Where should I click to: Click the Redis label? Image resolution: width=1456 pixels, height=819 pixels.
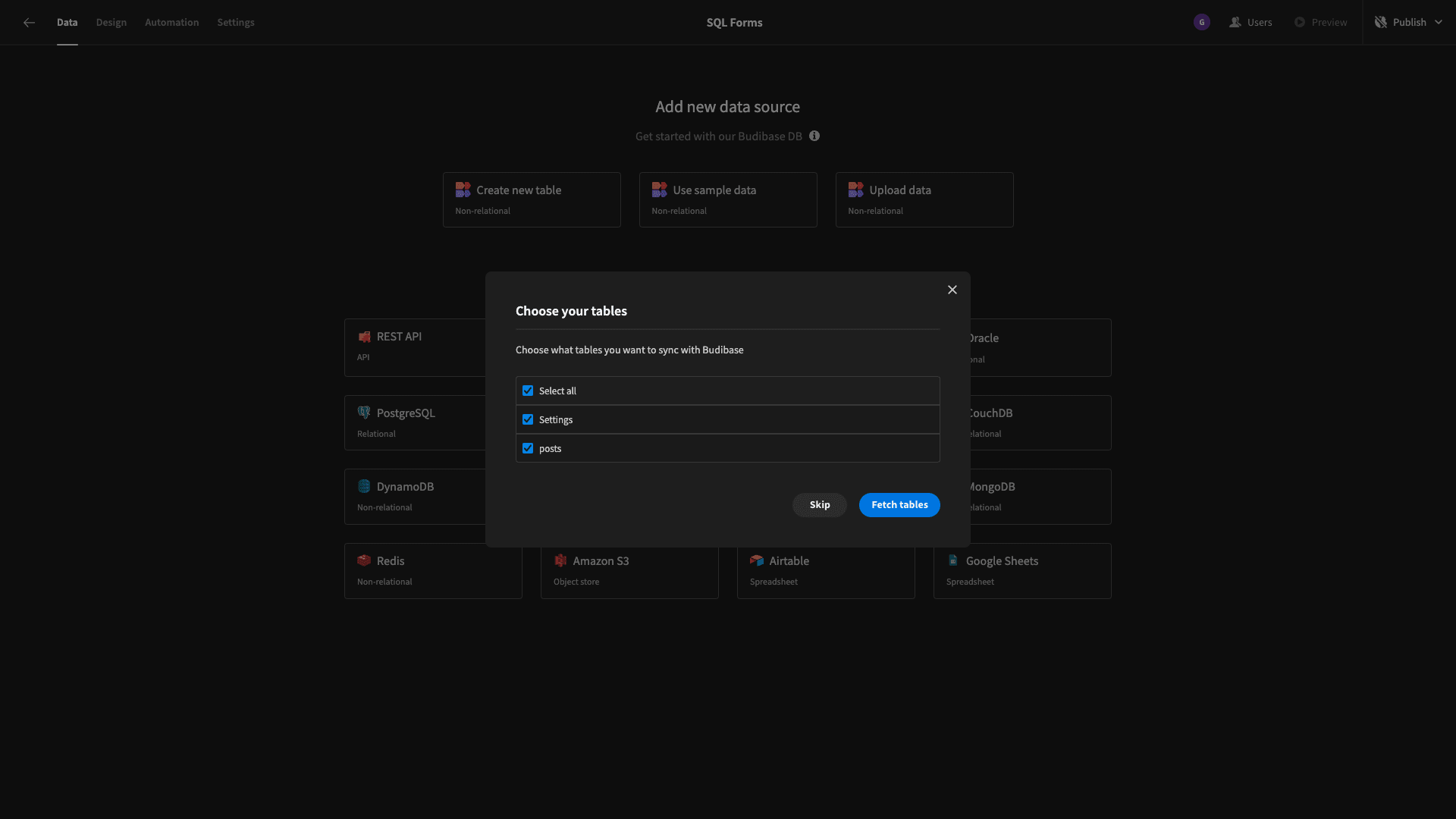pyautogui.click(x=391, y=561)
